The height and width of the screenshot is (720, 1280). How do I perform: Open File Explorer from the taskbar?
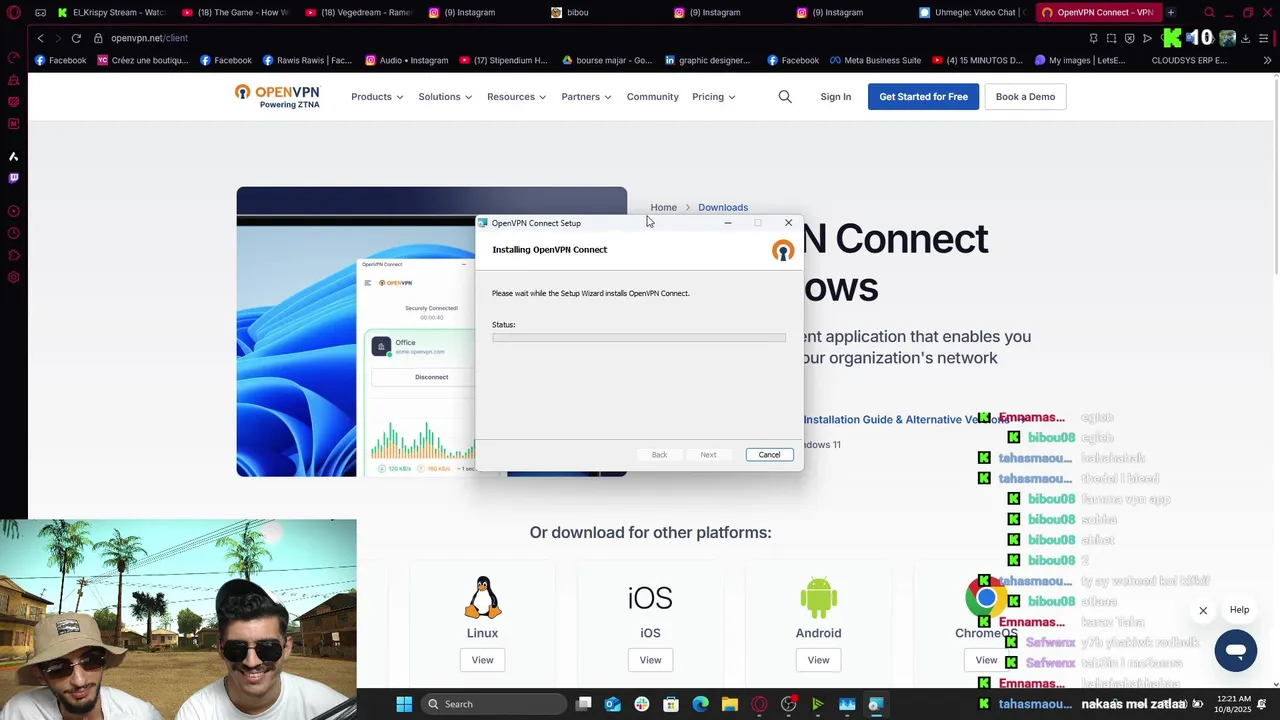pos(730,704)
